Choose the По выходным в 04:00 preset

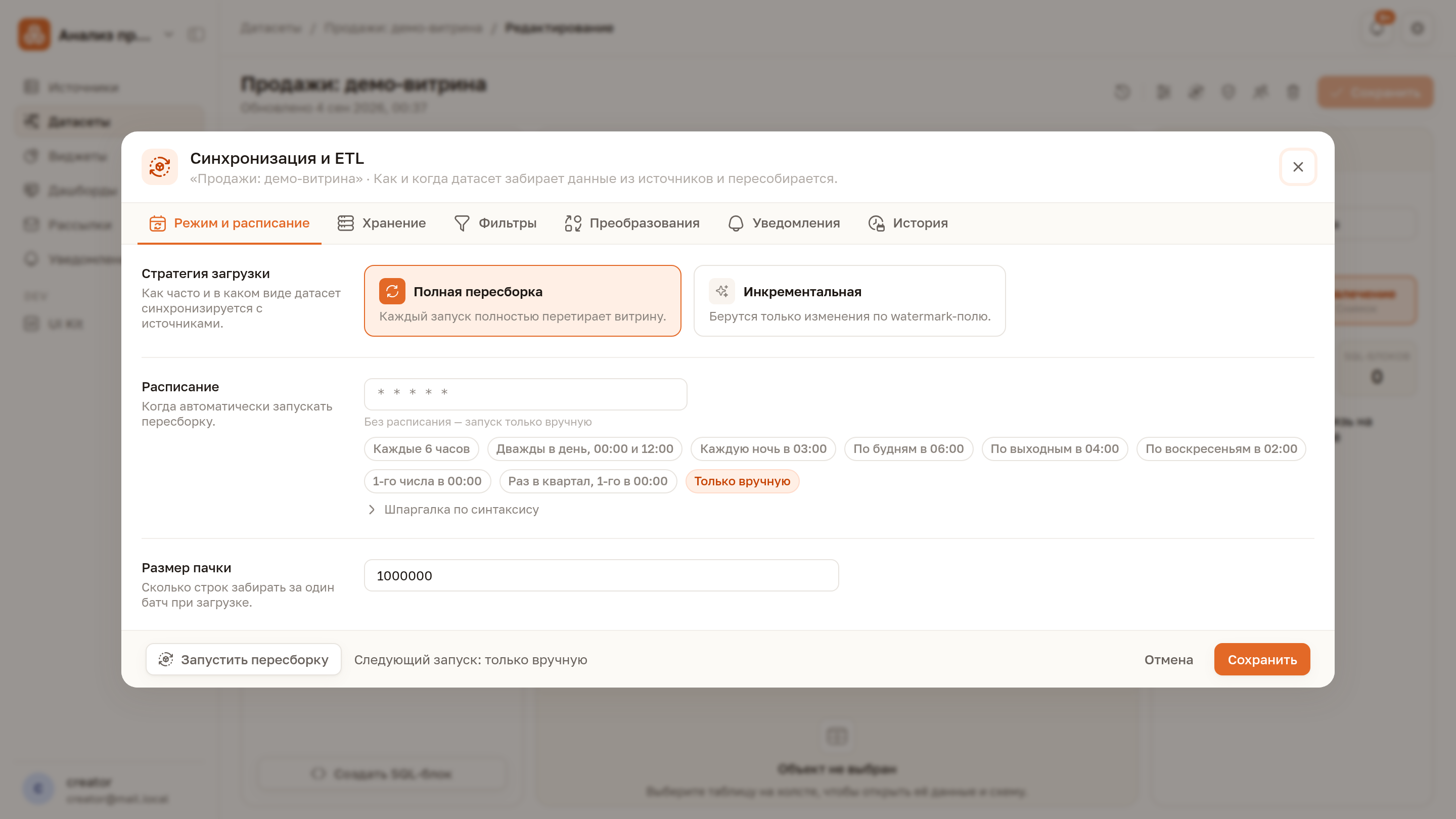[x=1054, y=449]
